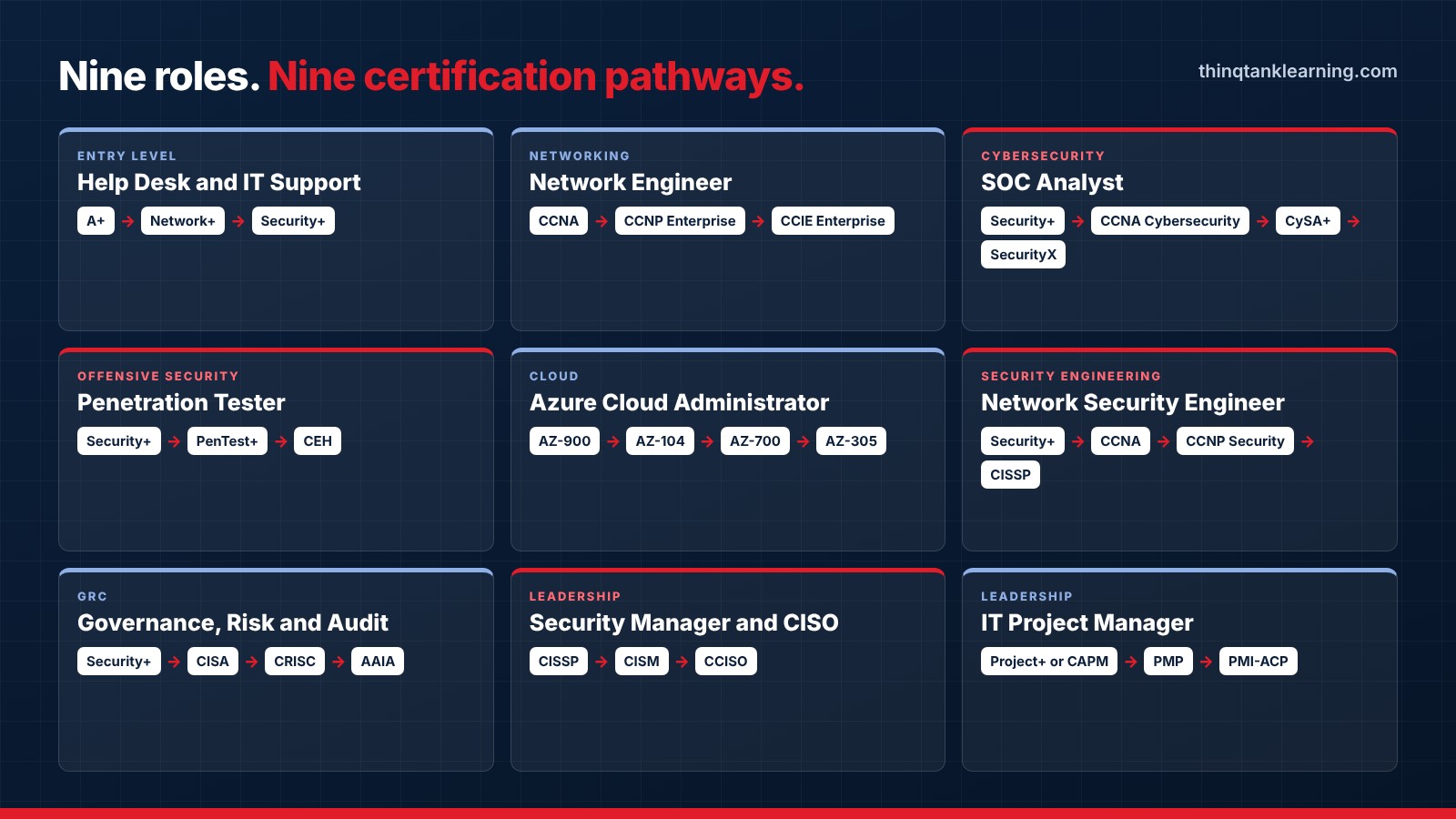Image resolution: width=1456 pixels, height=819 pixels.
Task: Select the Project+ or CAPM chip
Action: click(x=1049, y=662)
